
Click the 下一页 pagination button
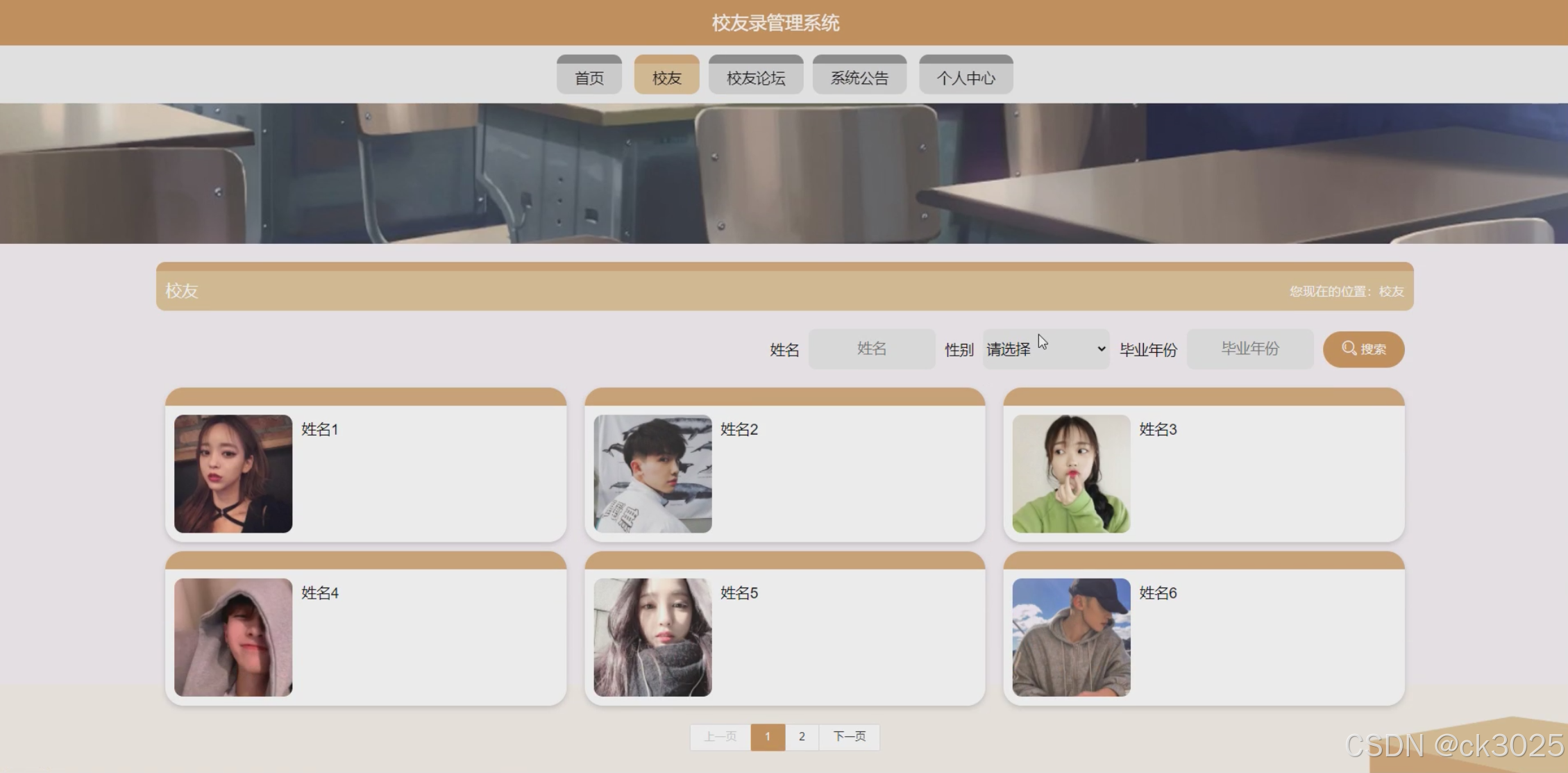(849, 736)
